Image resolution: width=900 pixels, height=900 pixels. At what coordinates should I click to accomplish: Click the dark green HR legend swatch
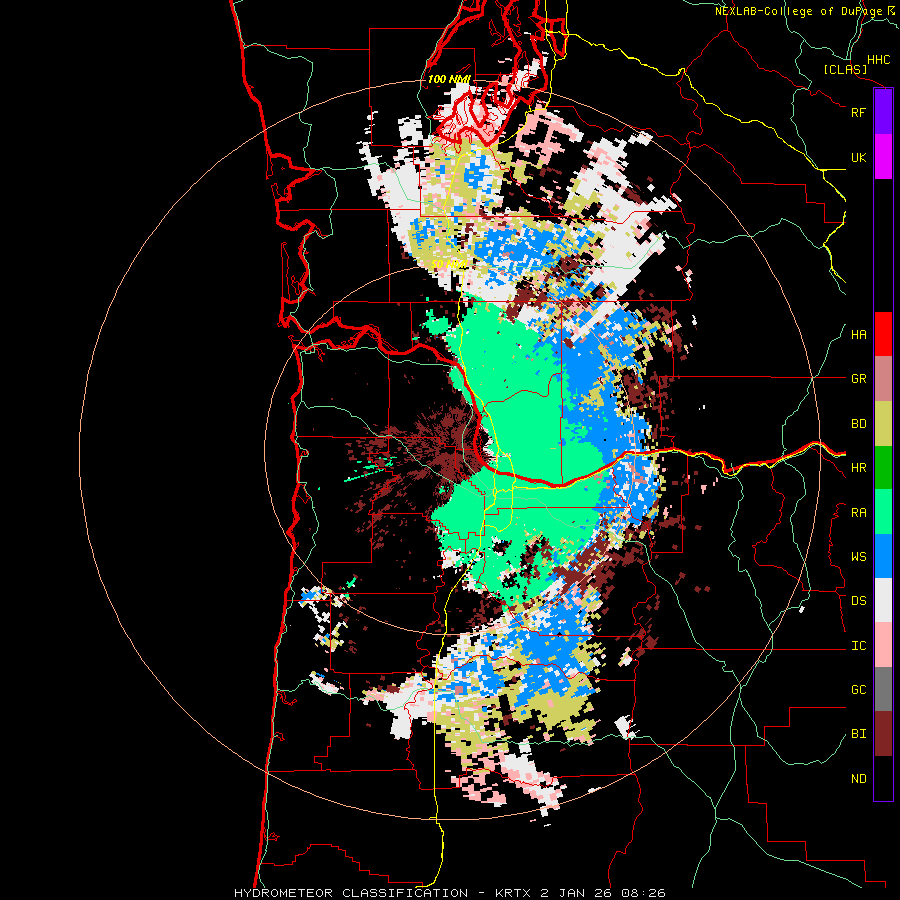point(883,467)
